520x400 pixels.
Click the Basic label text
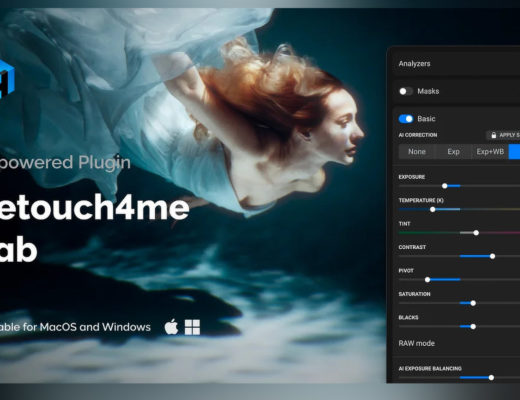tap(426, 119)
